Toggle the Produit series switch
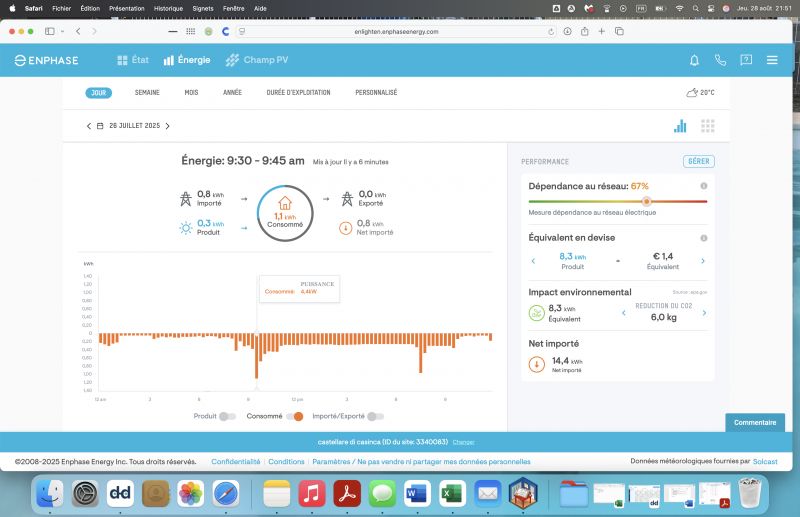Viewport: 800px width, 517px height. point(228,416)
